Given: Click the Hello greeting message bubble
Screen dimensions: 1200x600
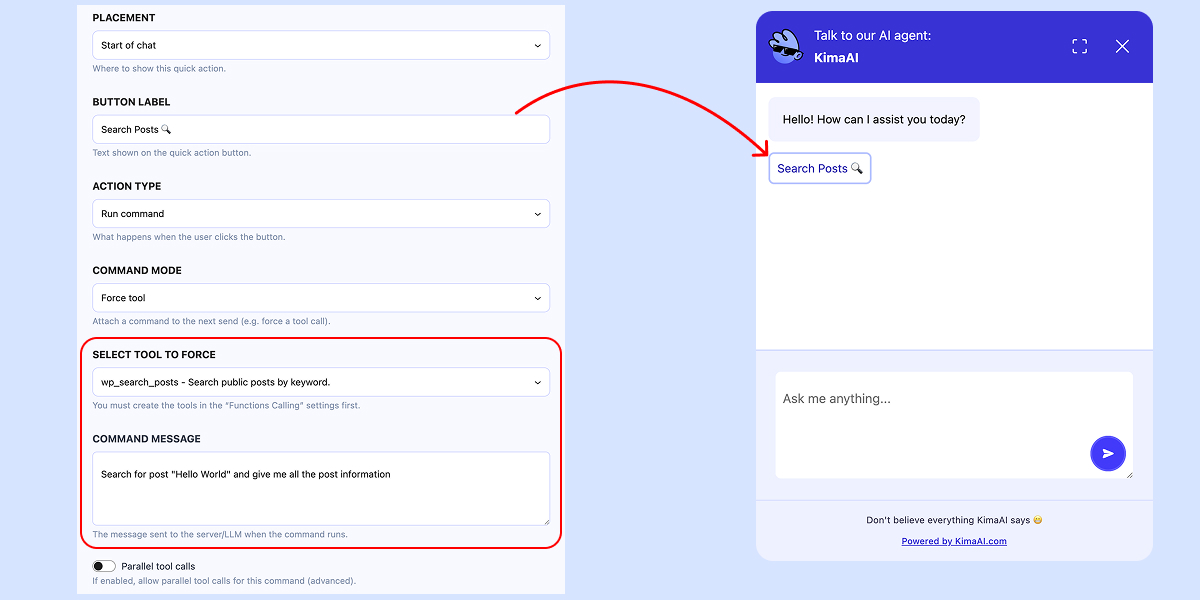Looking at the screenshot, I should pos(873,120).
